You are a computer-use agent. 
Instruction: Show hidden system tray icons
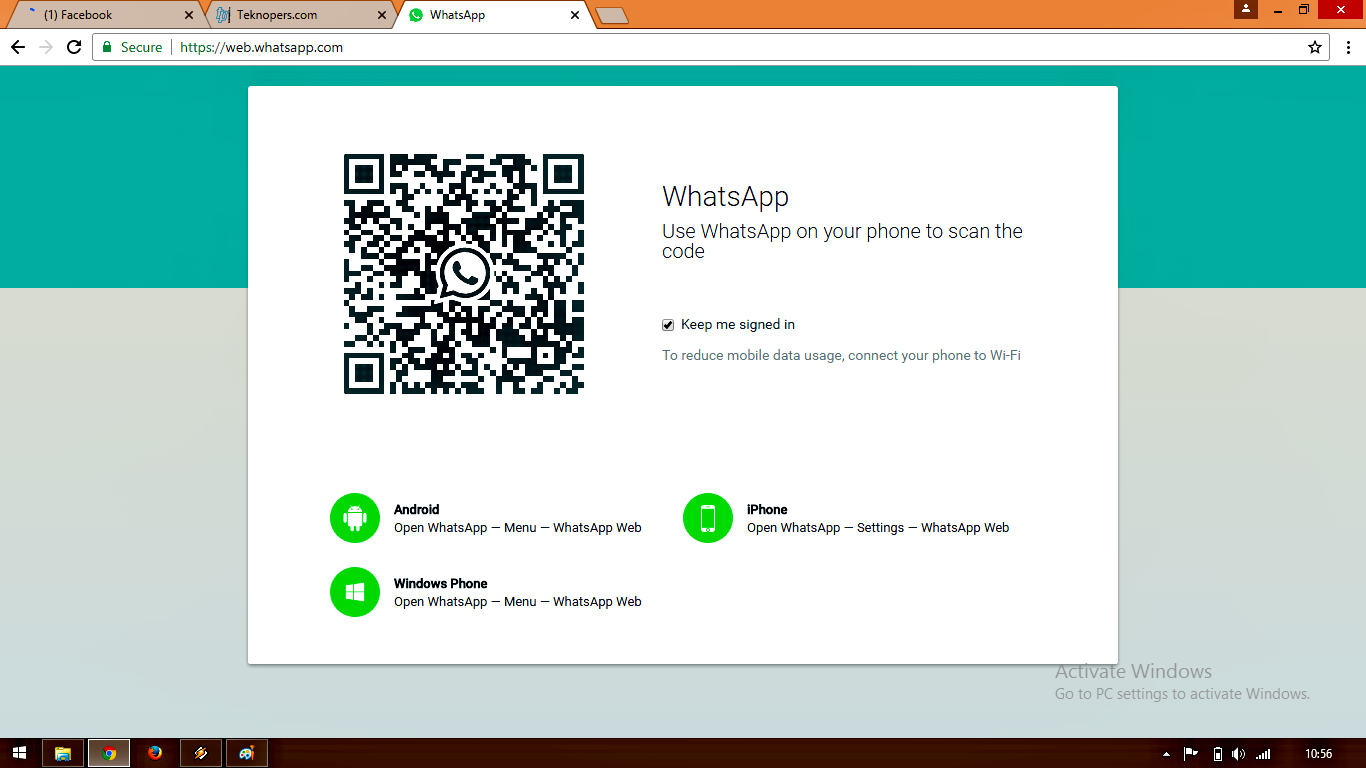pyautogui.click(x=1166, y=754)
